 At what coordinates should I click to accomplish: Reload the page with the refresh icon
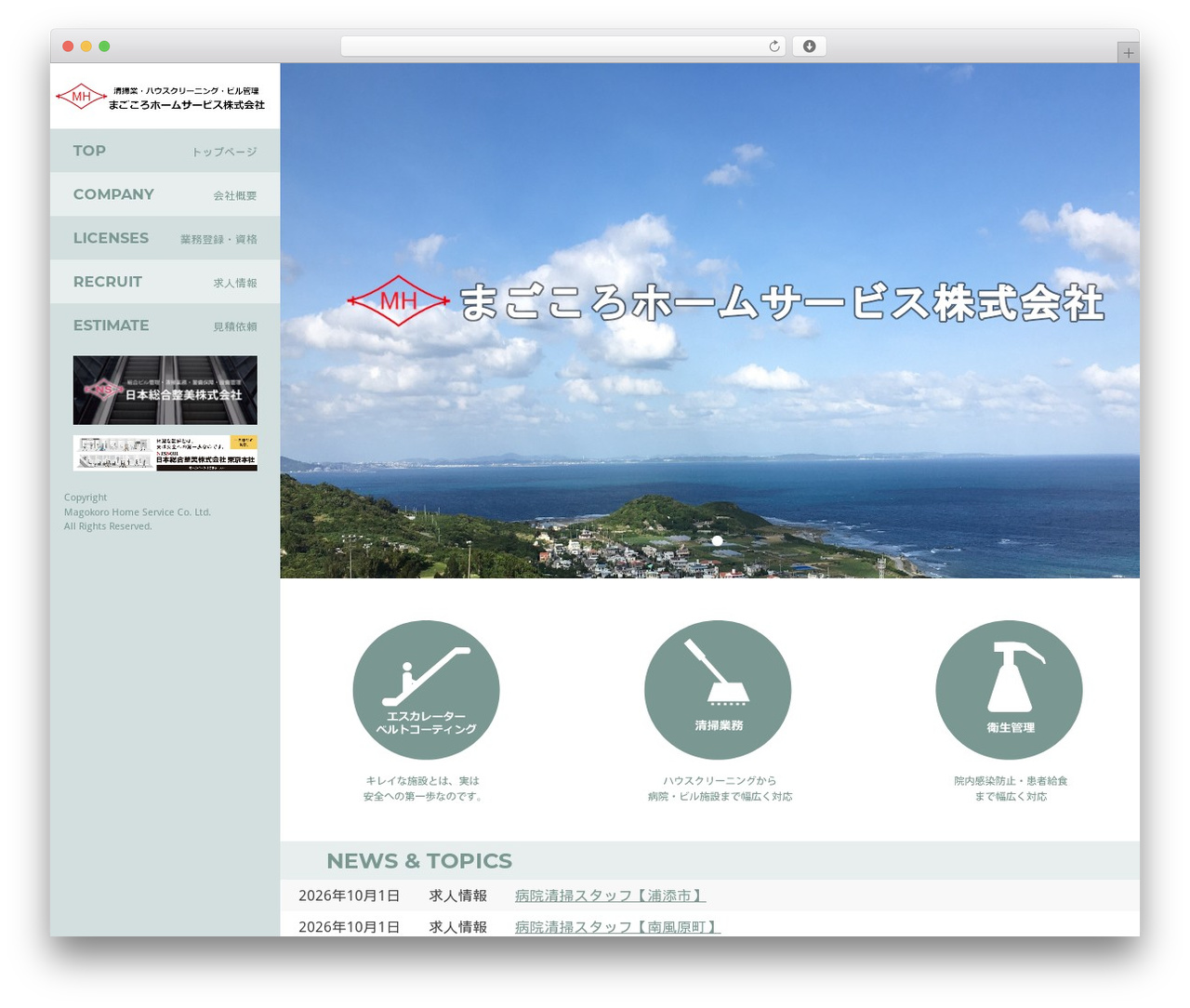coord(774,46)
